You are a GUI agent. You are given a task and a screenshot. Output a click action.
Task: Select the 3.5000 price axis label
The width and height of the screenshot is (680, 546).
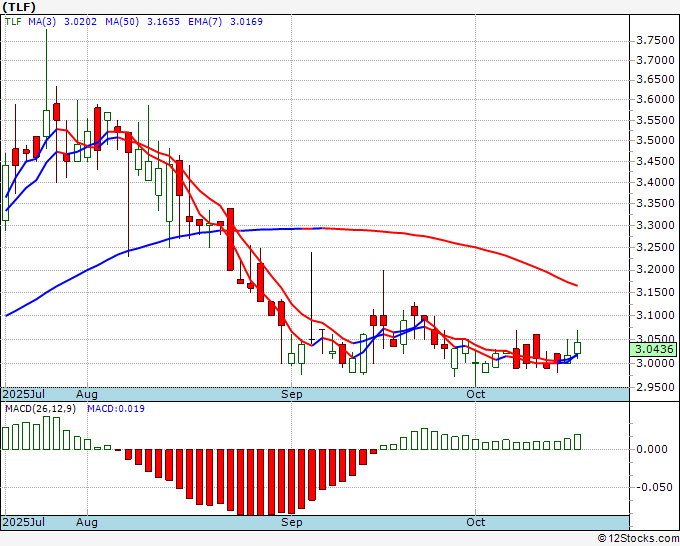pos(655,141)
